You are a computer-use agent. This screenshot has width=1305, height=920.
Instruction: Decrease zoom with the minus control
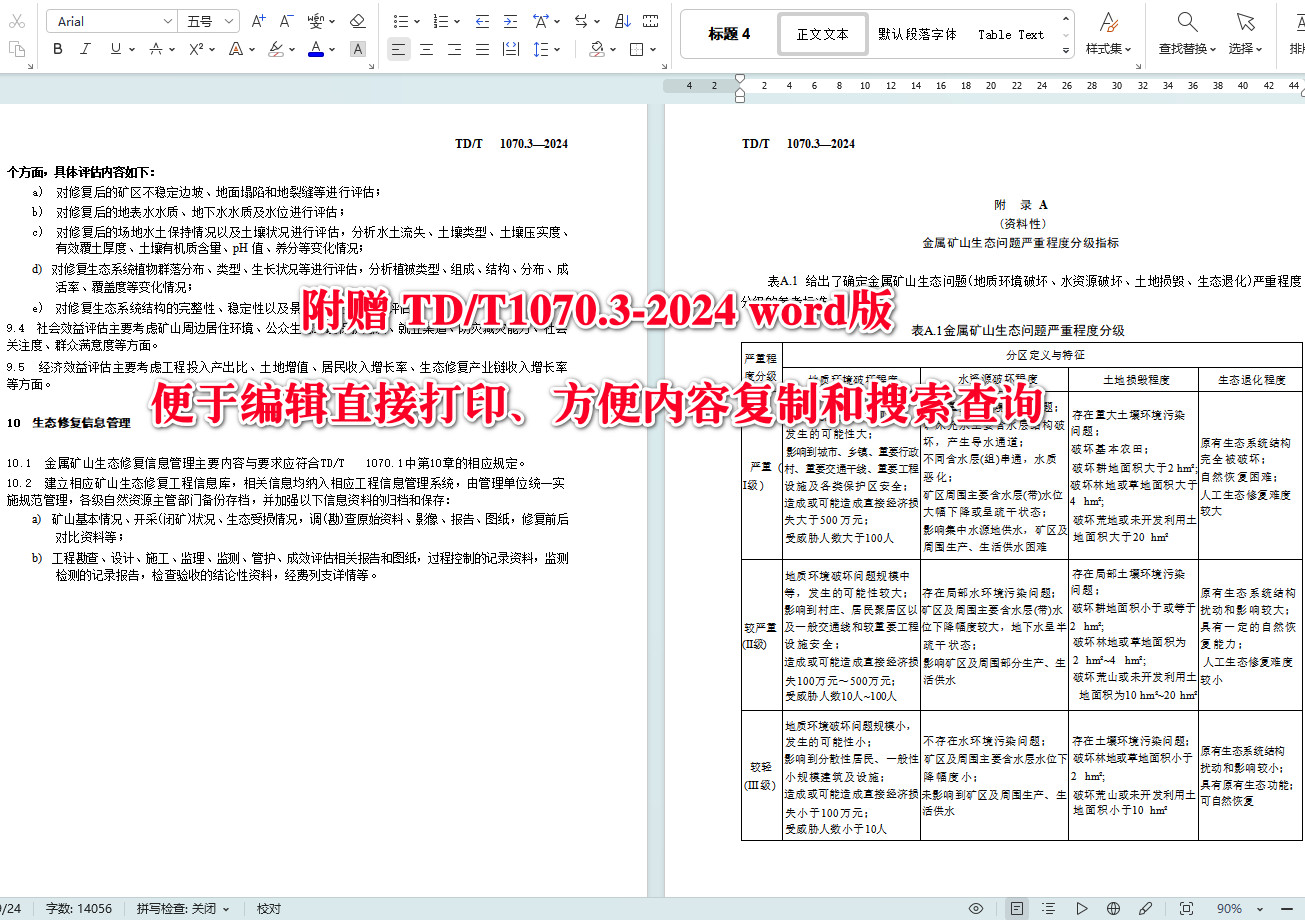1288,908
